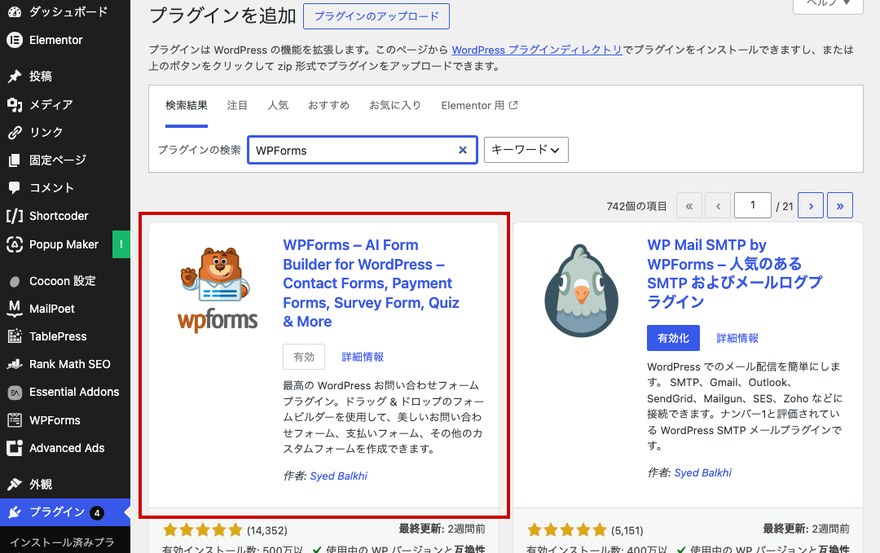Click the WP Mail SMTP pigeon thumbnail

(x=581, y=290)
